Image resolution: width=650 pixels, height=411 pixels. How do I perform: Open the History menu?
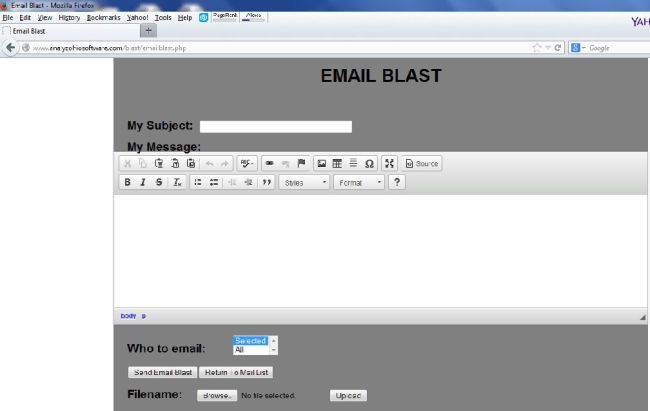[x=69, y=17]
